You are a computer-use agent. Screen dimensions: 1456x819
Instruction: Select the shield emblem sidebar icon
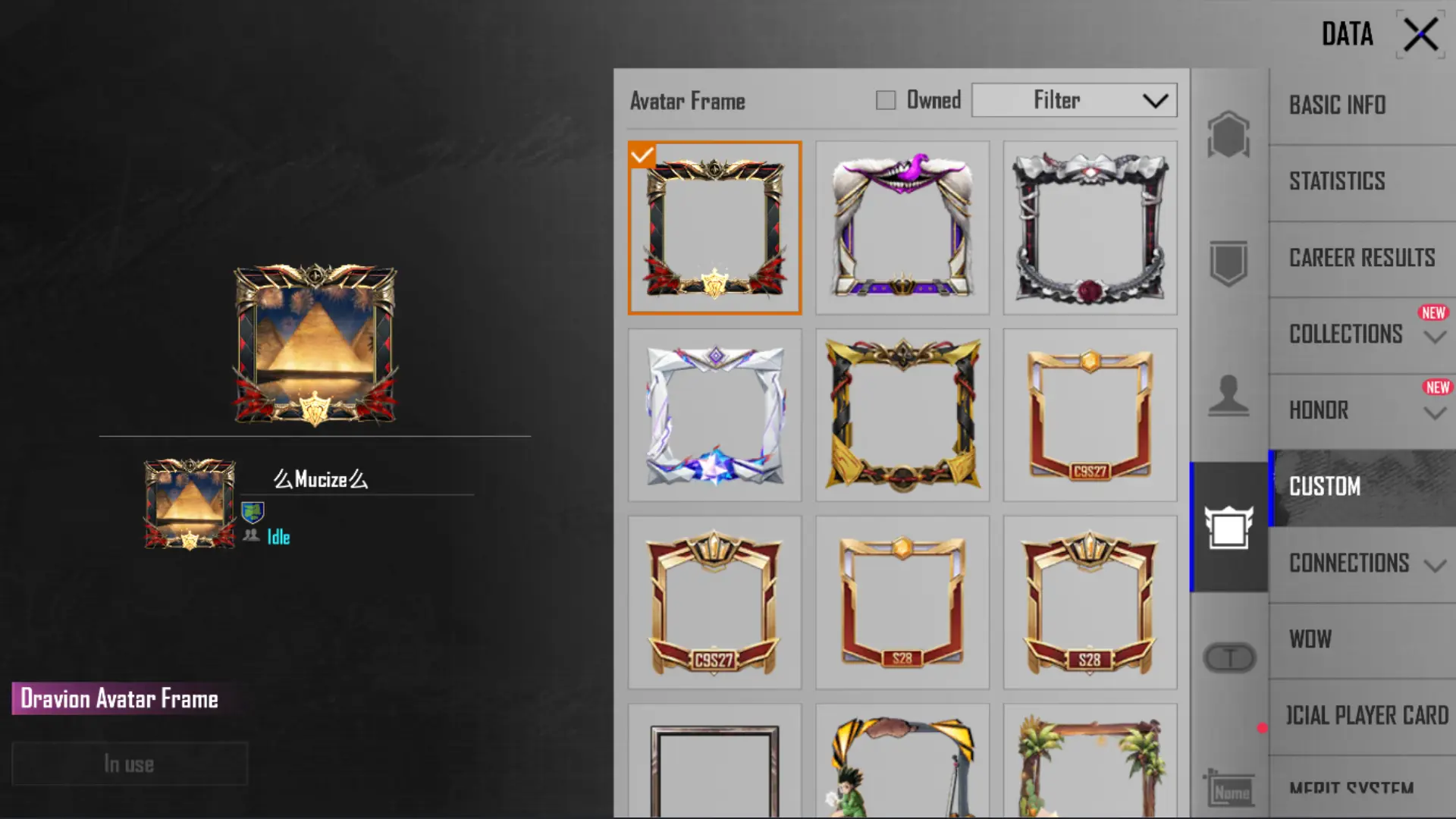[1228, 263]
